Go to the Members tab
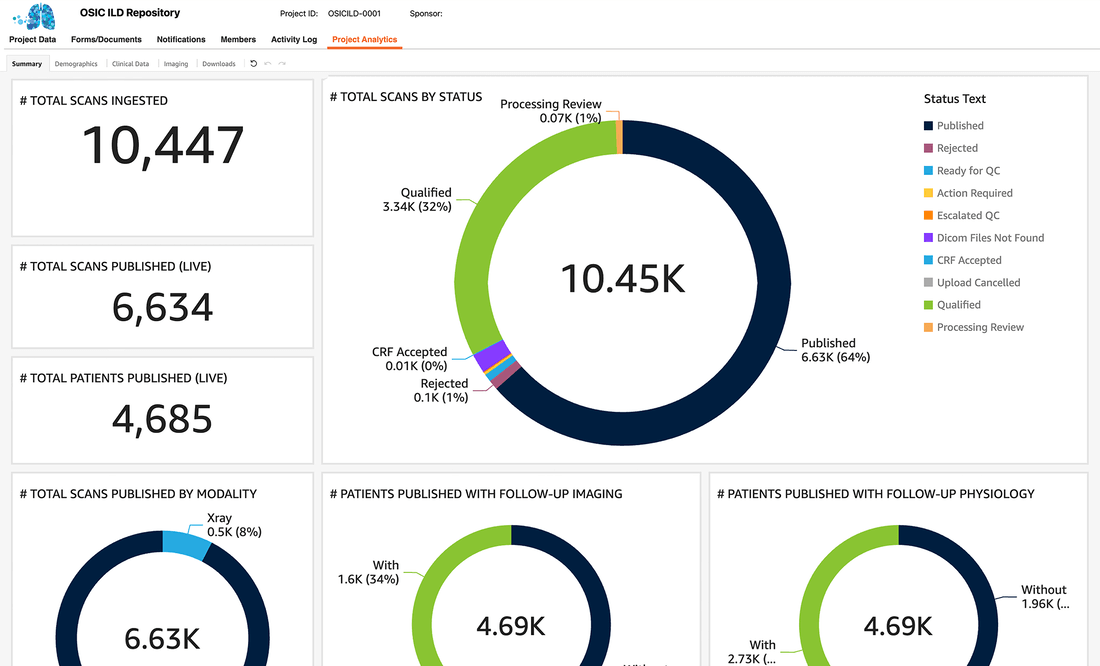 click(x=238, y=40)
